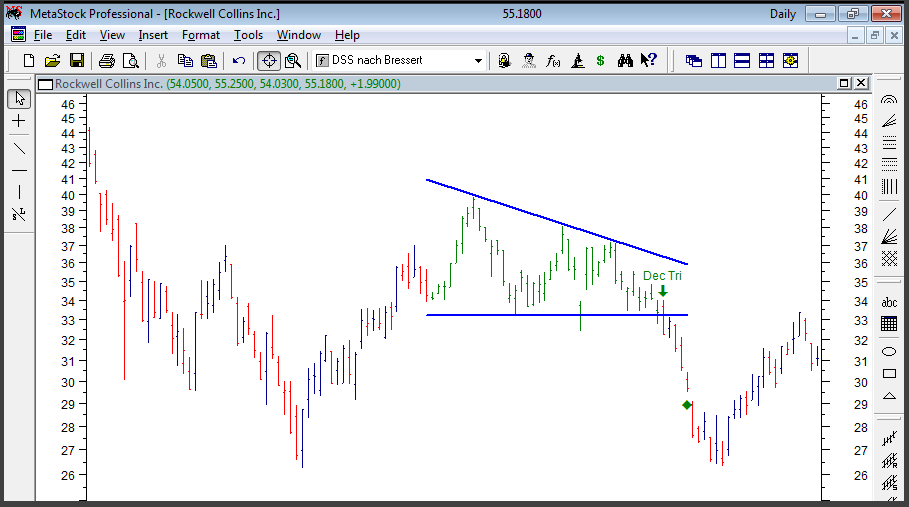Save the chart with floppy disk icon

tap(77, 60)
